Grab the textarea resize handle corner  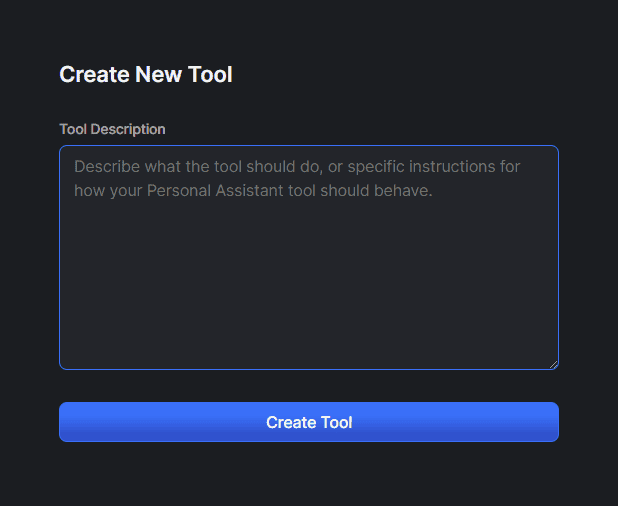tap(553, 365)
